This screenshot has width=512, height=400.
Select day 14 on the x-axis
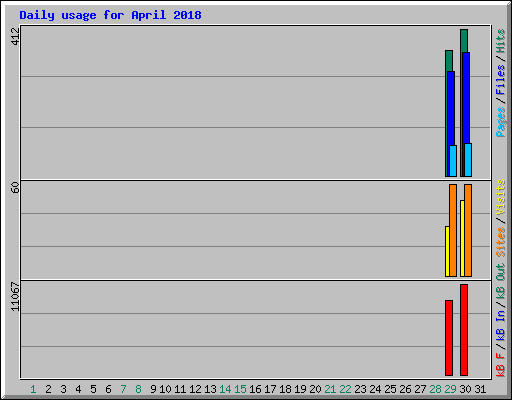(225, 389)
